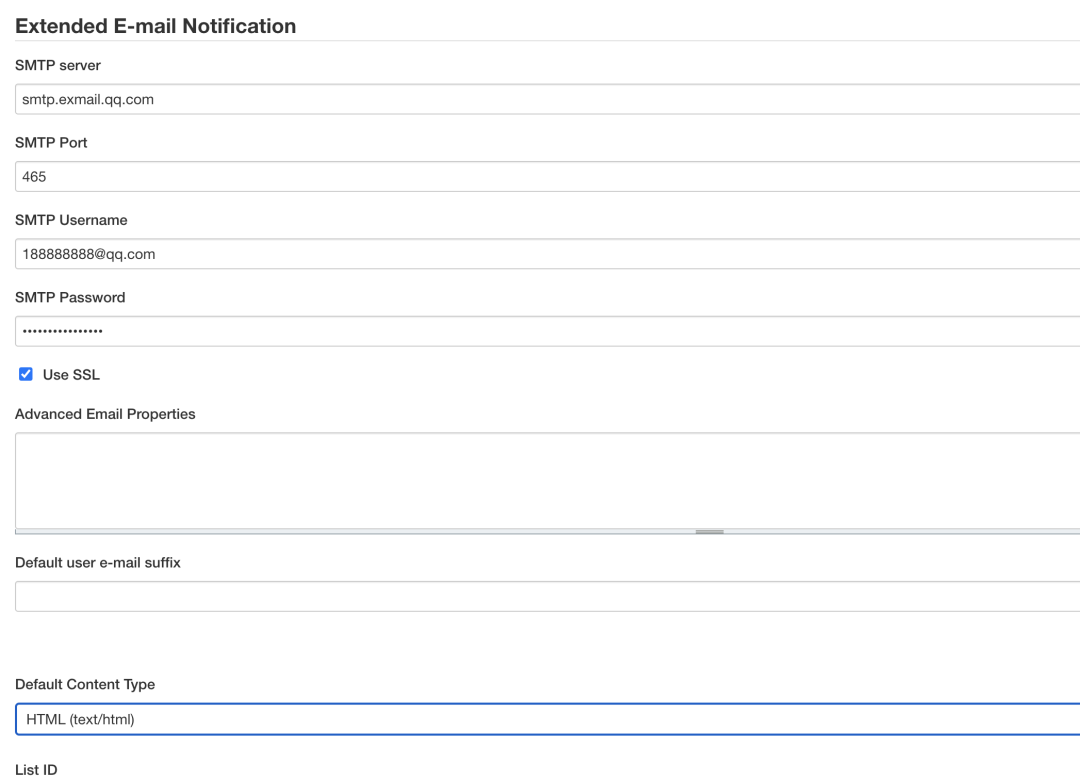The image size is (1080, 780).
Task: Click the Default user e-mail suffix label
Action: [x=98, y=563]
